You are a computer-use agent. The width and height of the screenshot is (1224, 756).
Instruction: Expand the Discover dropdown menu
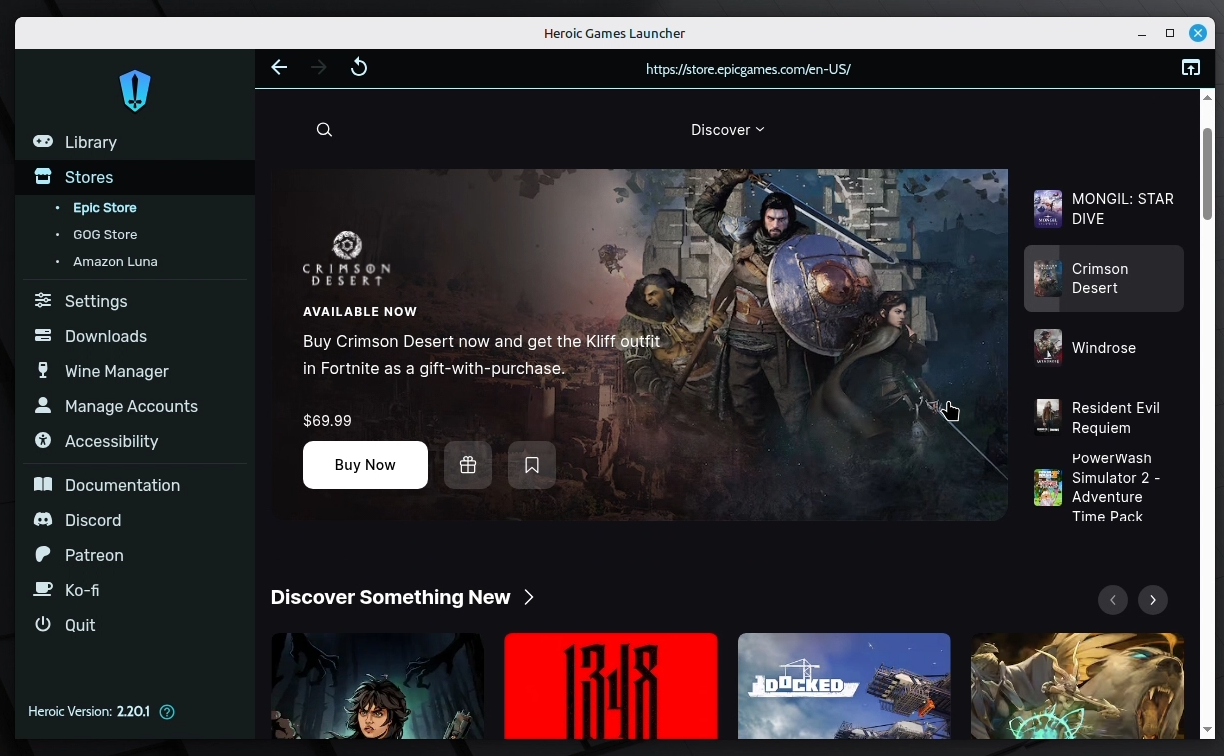tap(727, 130)
